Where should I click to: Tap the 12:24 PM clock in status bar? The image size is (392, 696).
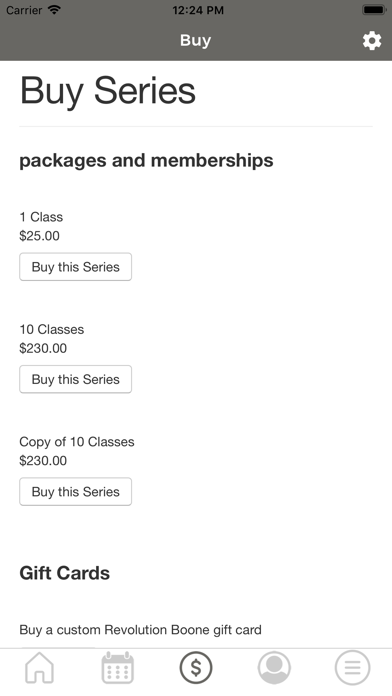point(198,10)
